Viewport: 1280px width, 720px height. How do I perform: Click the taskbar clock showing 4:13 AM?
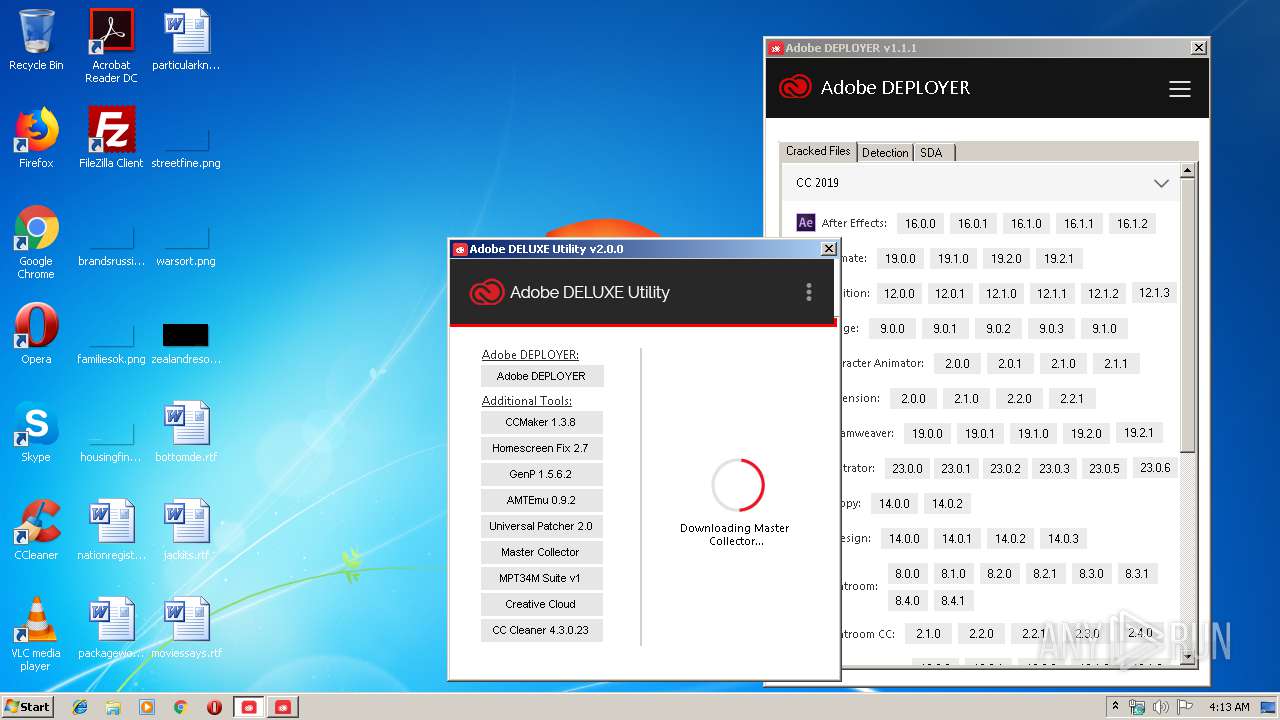click(1229, 707)
